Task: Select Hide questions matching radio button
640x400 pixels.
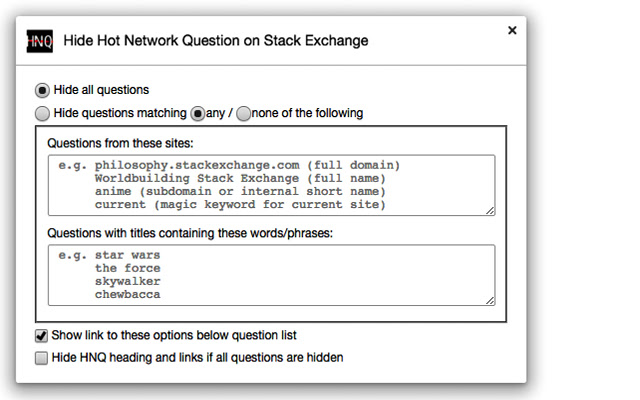Action: pos(42,113)
